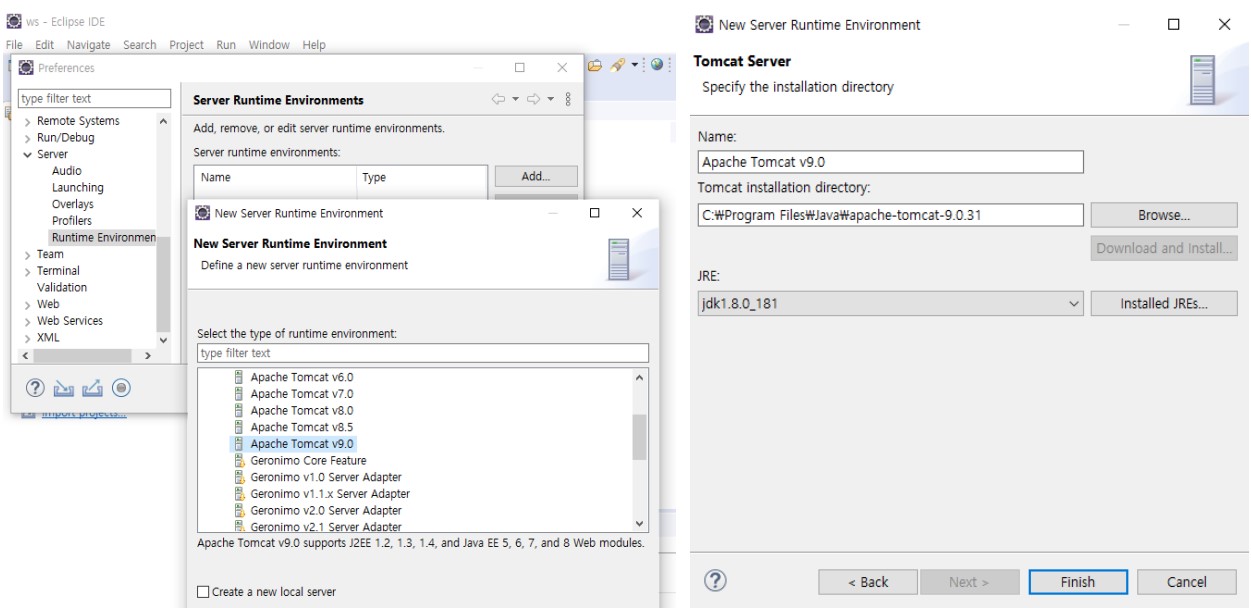Click the Apache Tomcat v8.5 server icon
The height and width of the screenshot is (608, 1251).
238,427
